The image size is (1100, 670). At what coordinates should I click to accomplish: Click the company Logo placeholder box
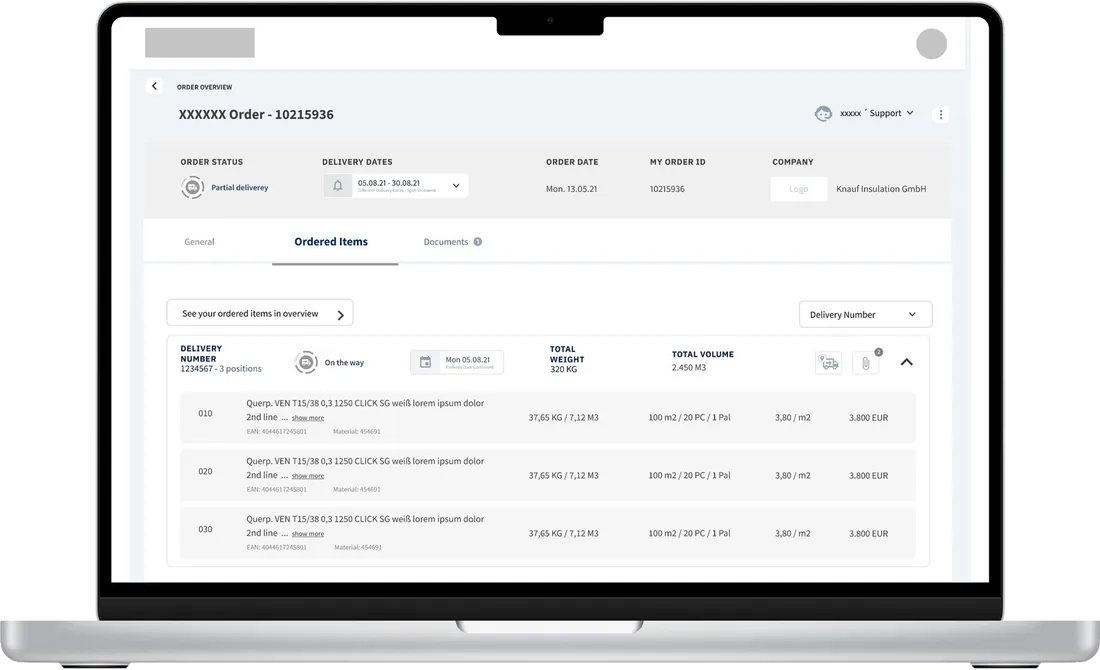click(x=798, y=189)
